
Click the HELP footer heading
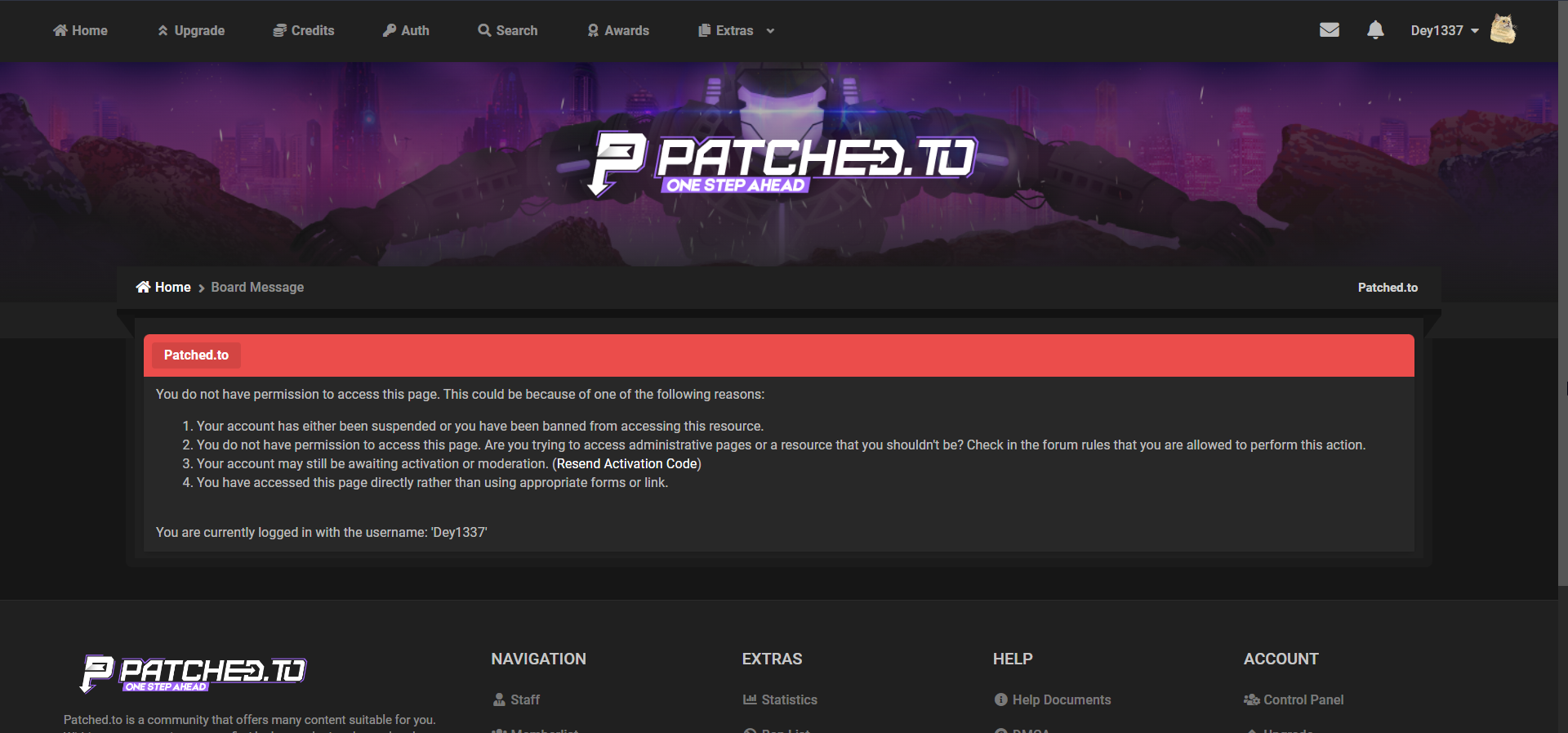click(1013, 659)
